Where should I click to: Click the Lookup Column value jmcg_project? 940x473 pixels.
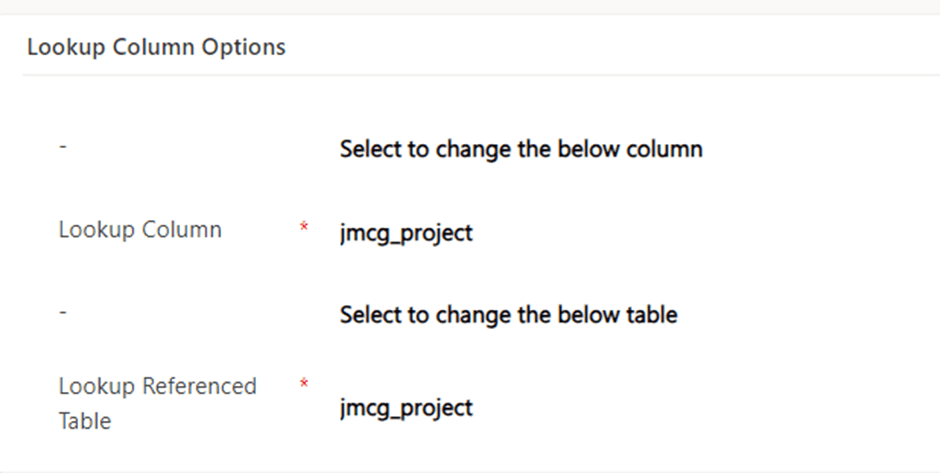406,233
